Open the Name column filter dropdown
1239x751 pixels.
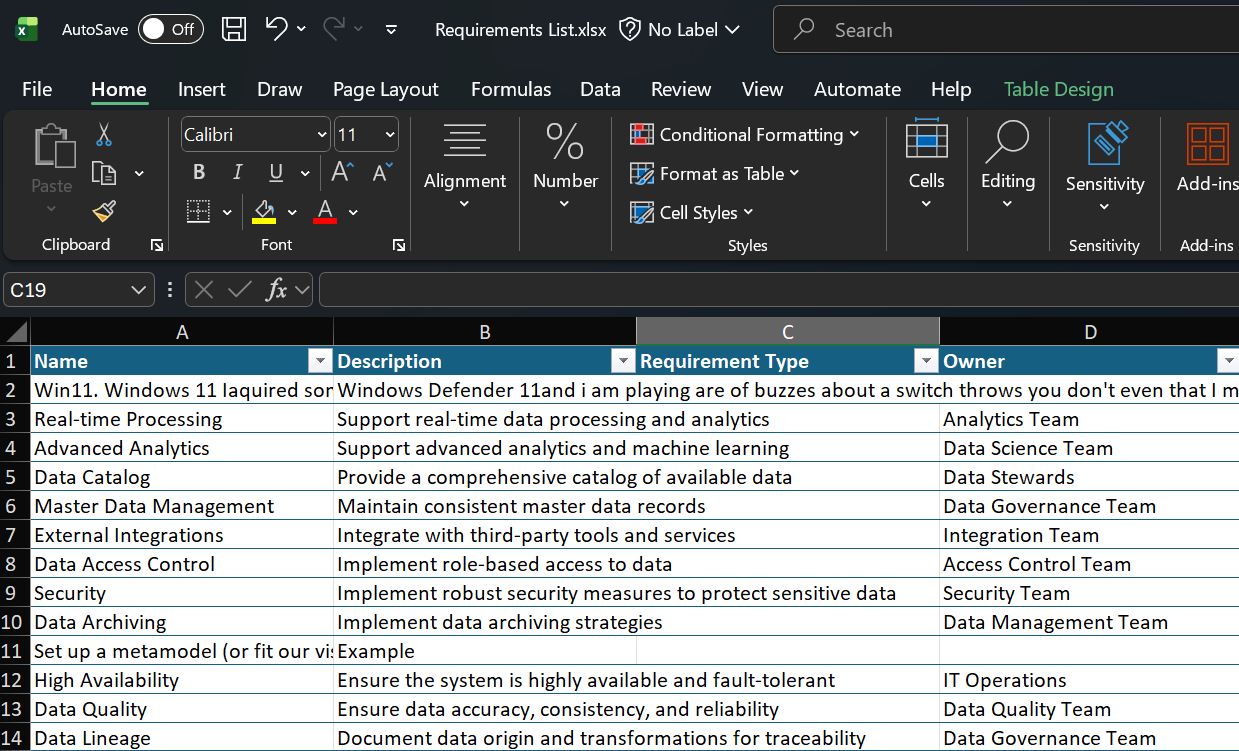click(x=321, y=361)
